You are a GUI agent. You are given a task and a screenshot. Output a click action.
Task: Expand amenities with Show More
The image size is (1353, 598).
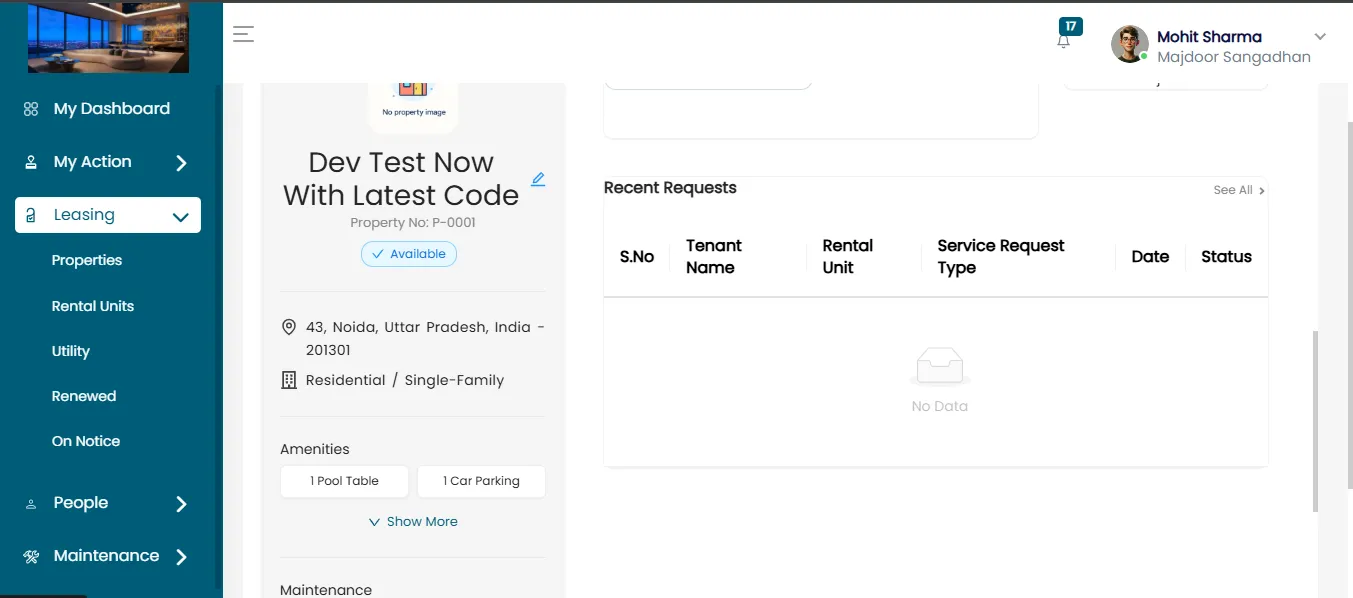tap(413, 522)
